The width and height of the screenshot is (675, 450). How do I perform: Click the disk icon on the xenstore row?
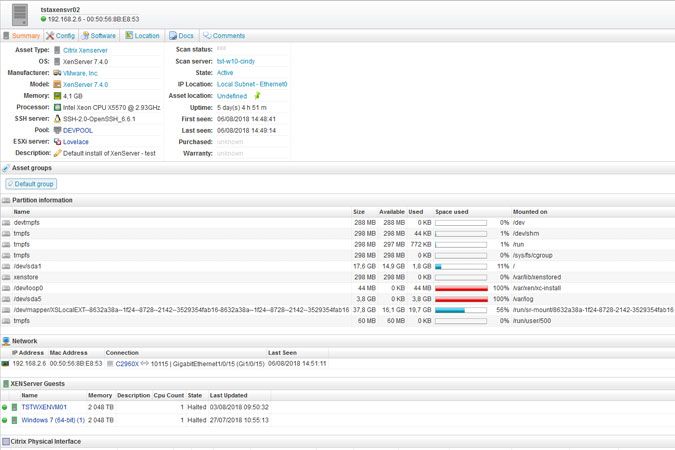click(6, 277)
